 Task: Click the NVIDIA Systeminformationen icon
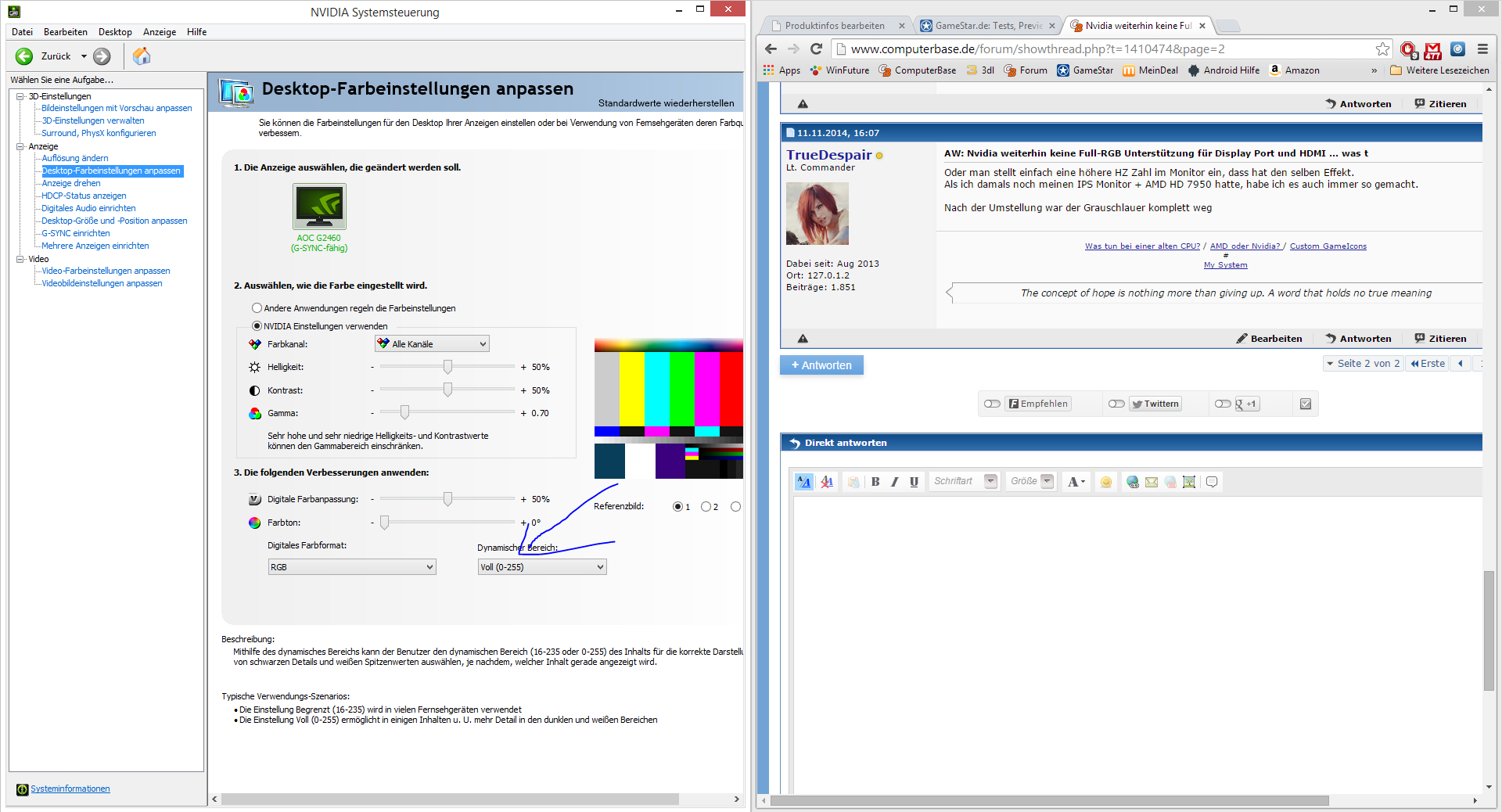23,789
